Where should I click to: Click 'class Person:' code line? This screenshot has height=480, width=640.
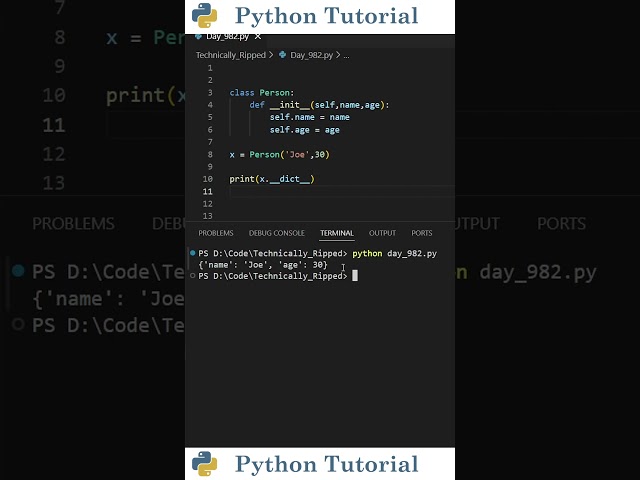(x=261, y=93)
